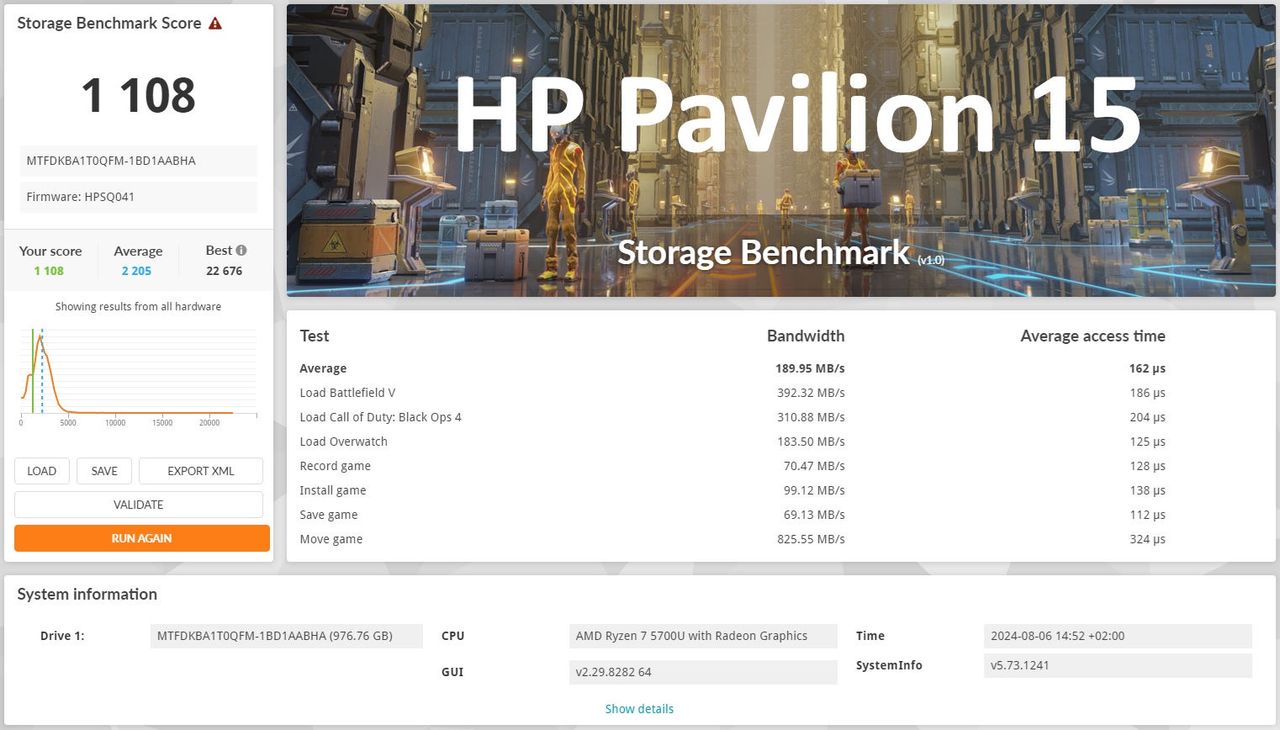
Task: Click the Move game row label
Action: [x=331, y=539]
